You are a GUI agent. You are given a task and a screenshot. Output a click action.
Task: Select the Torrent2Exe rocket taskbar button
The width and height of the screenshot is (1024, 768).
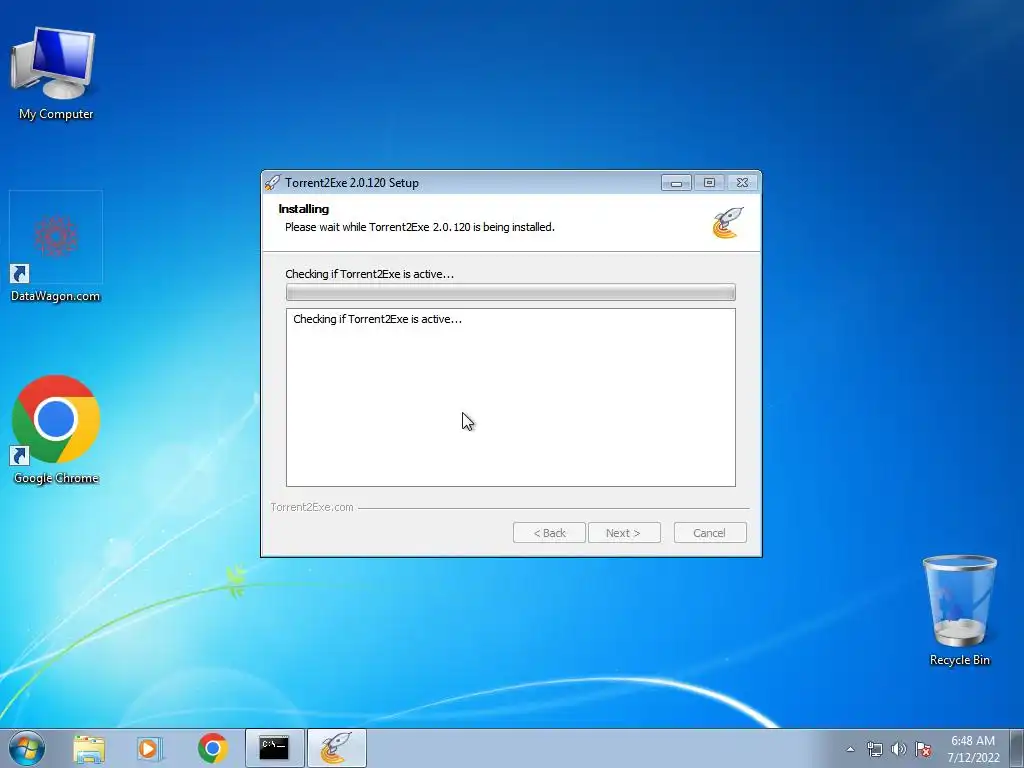click(336, 748)
